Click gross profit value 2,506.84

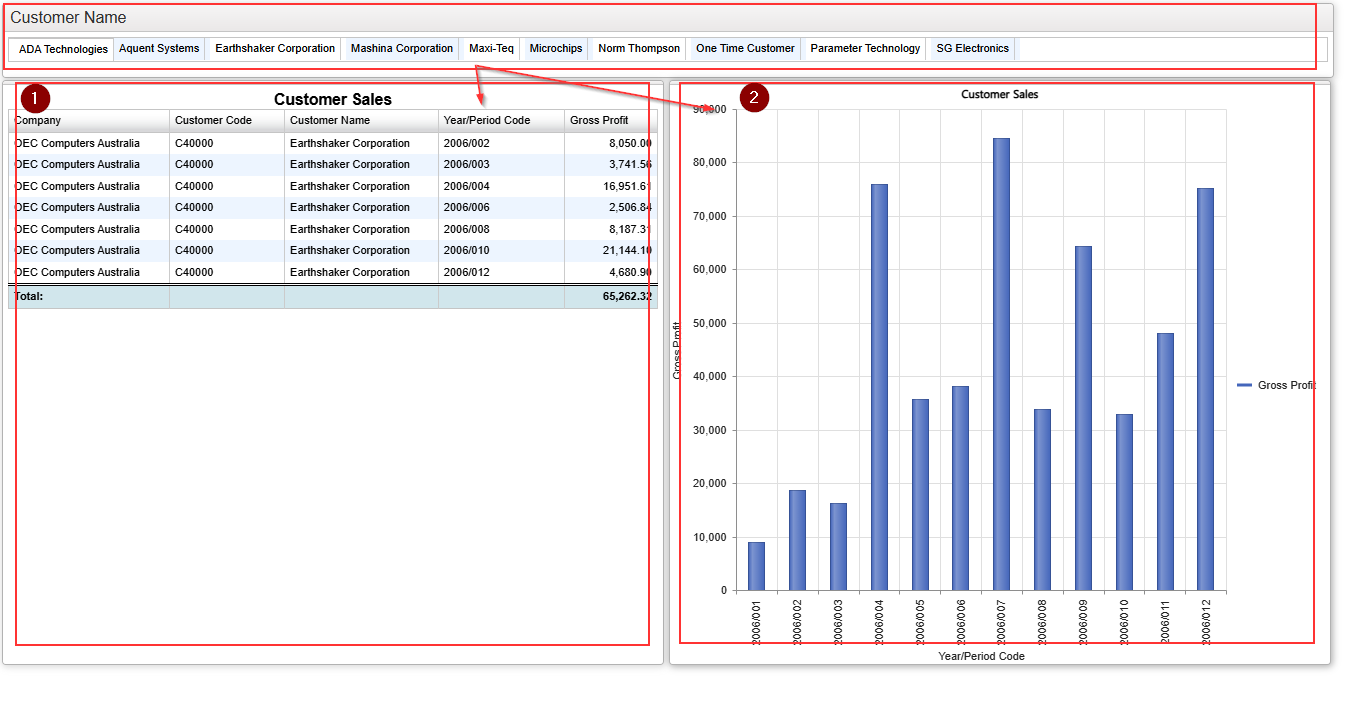pyautogui.click(x=630, y=208)
